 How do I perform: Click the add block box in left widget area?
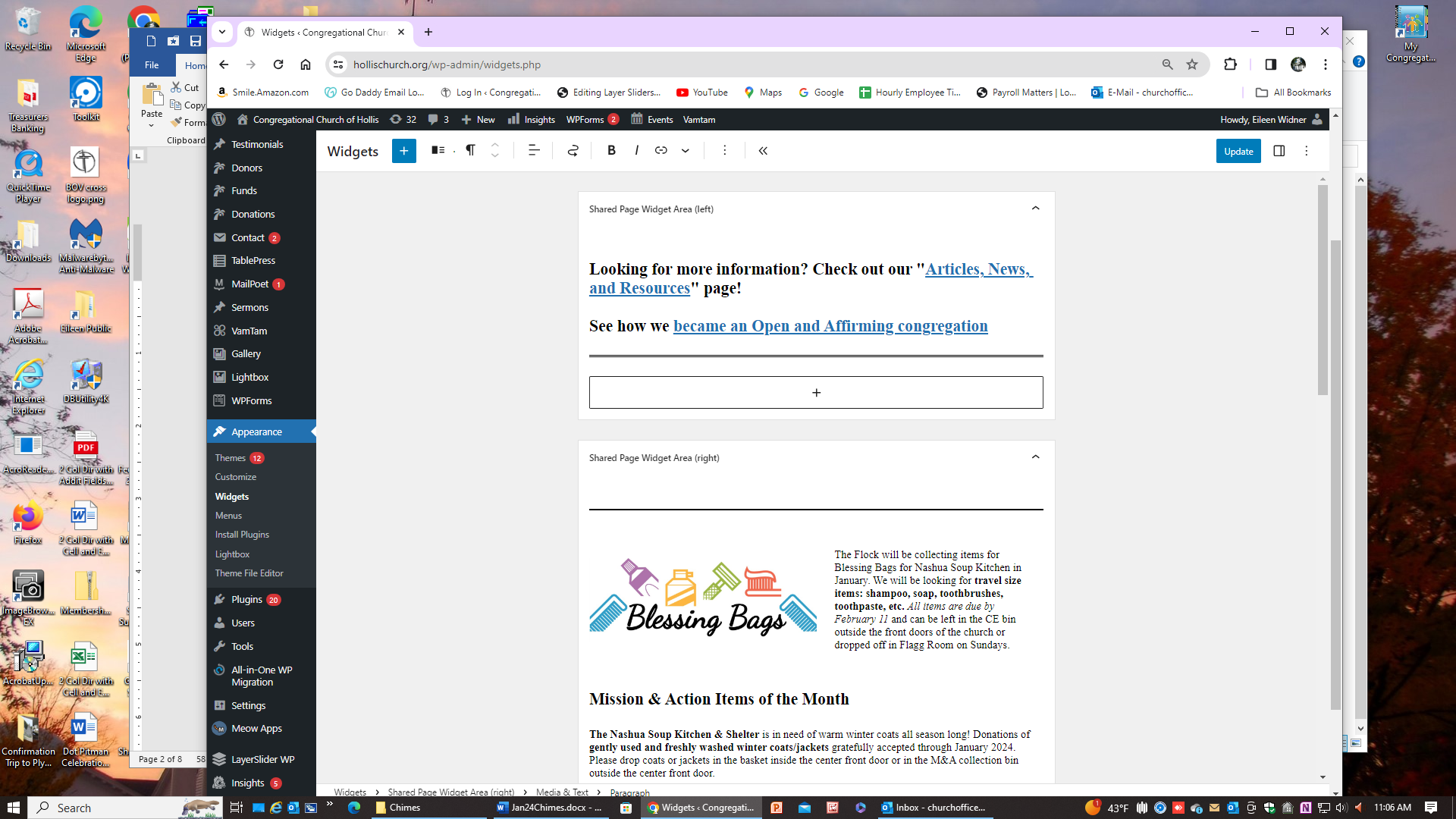point(816,393)
